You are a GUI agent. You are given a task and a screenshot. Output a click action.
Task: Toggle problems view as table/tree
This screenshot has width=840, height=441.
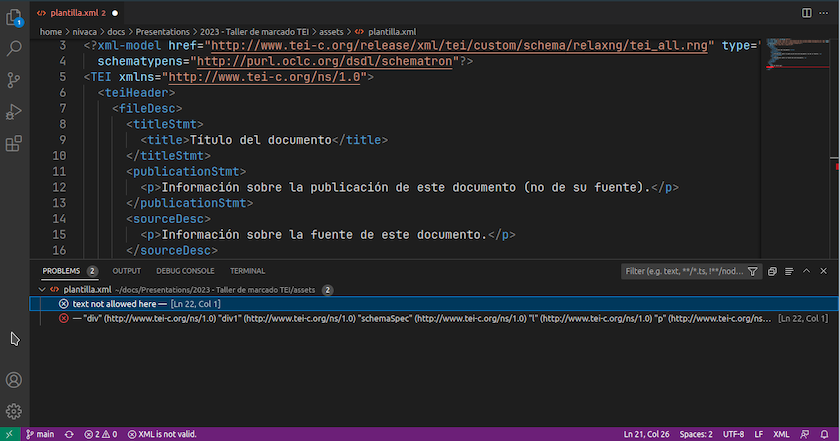789,271
